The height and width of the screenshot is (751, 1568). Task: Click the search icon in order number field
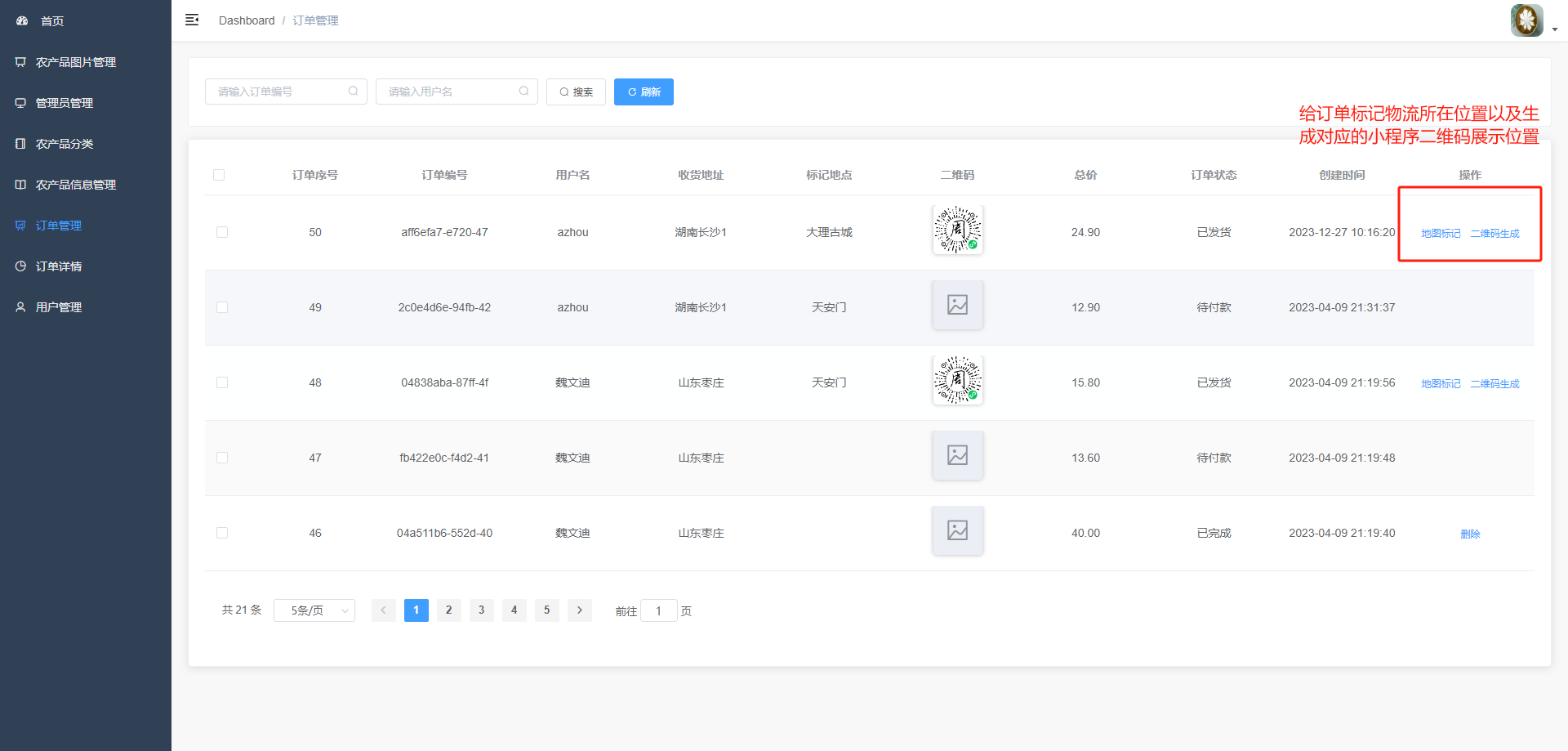tap(353, 92)
